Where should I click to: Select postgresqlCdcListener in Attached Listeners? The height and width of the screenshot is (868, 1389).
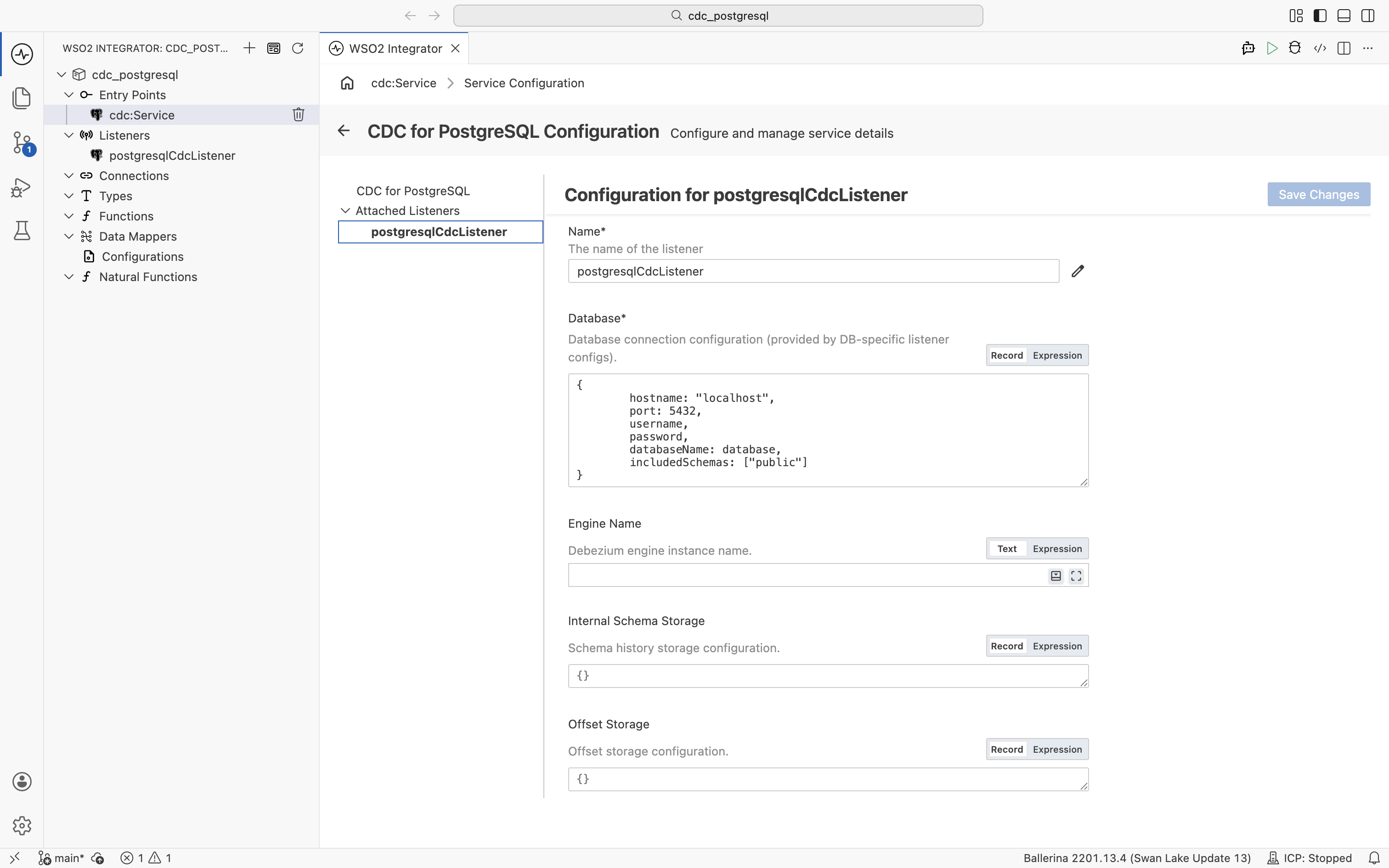pos(440,232)
